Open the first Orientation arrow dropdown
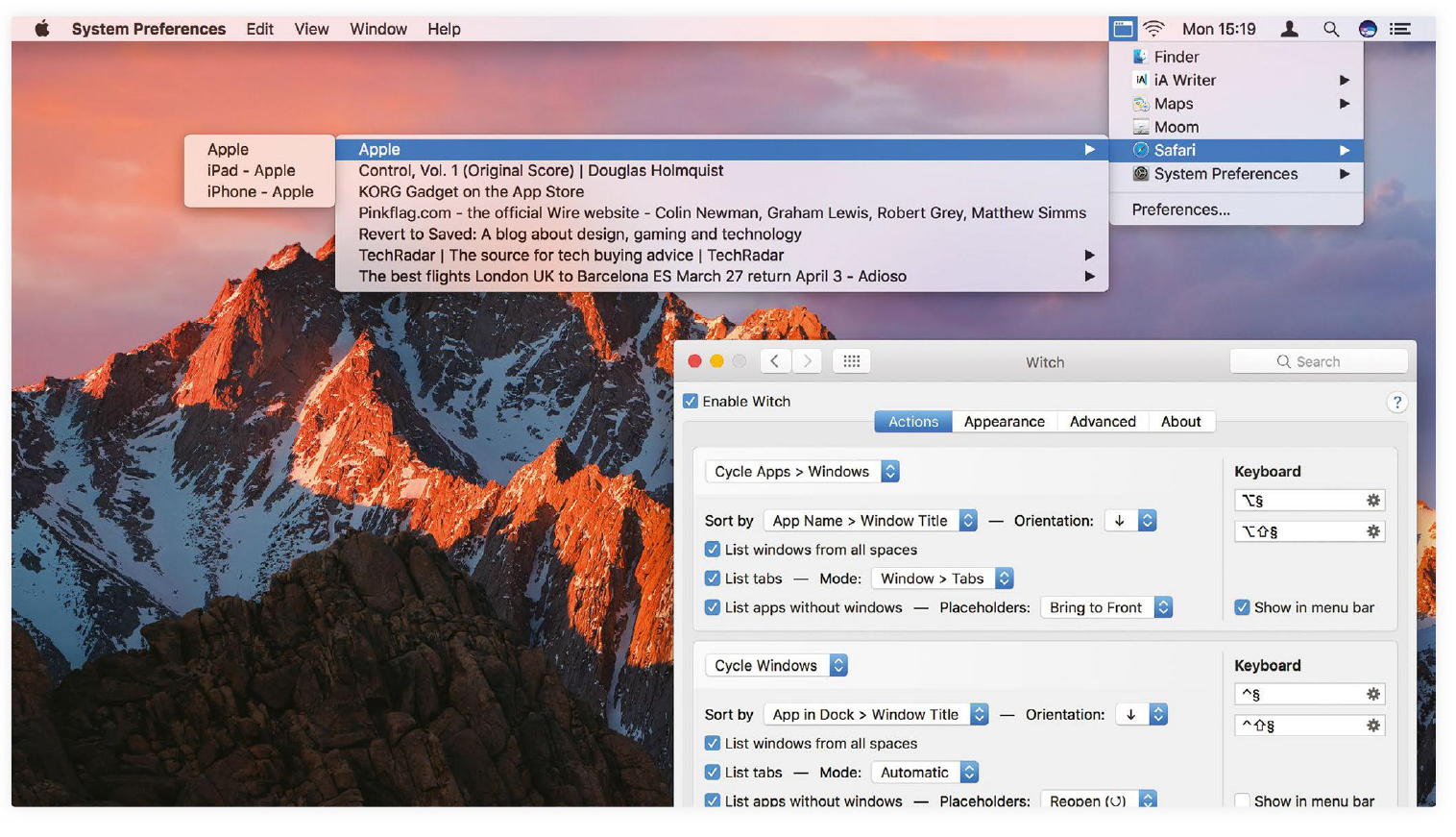The width and height of the screenshot is (1456, 837). coord(1130,521)
